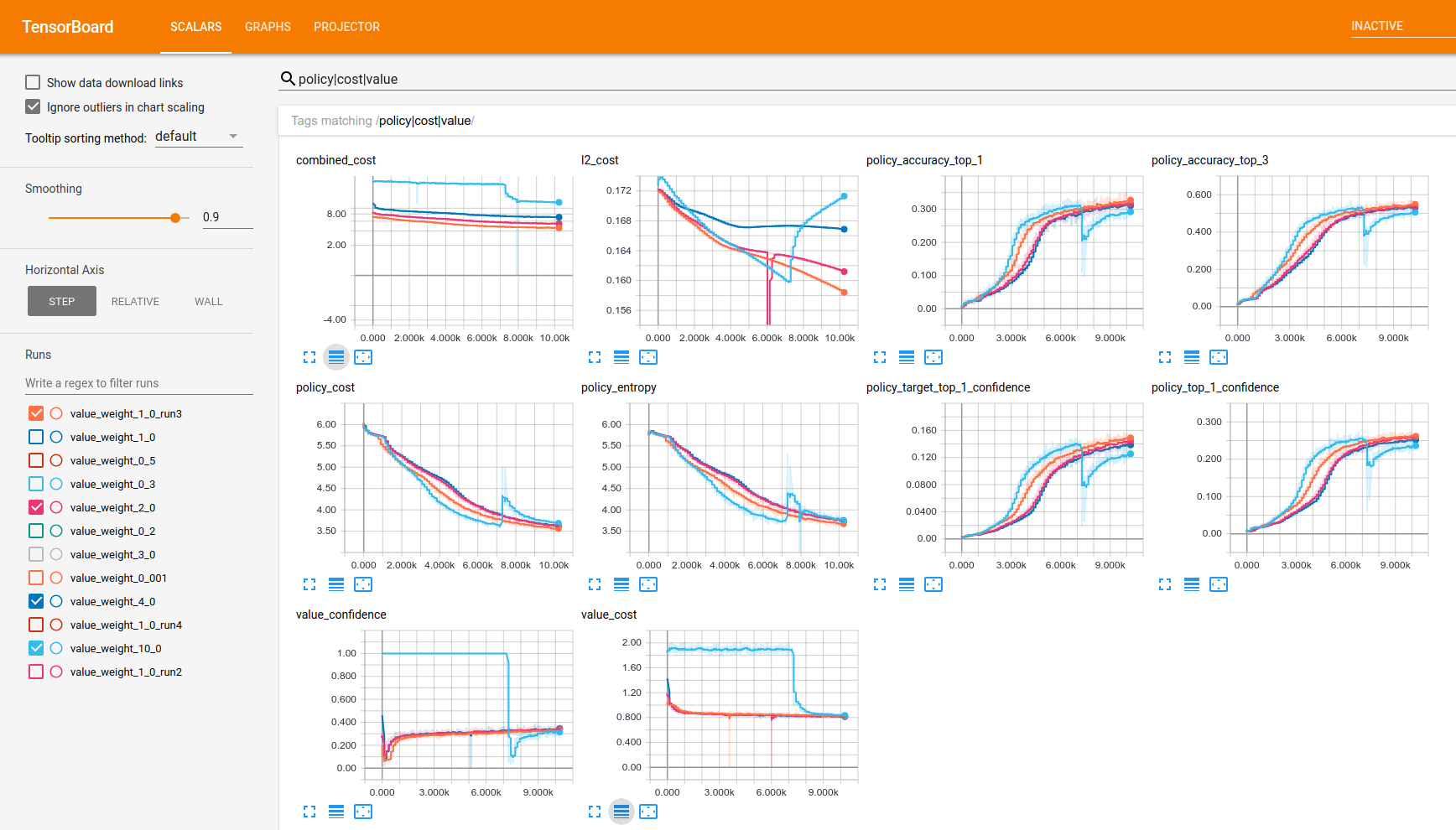1456x830 pixels.
Task: Fit domain on policy_target_top_1_confidence chart
Action: pyautogui.click(x=933, y=584)
